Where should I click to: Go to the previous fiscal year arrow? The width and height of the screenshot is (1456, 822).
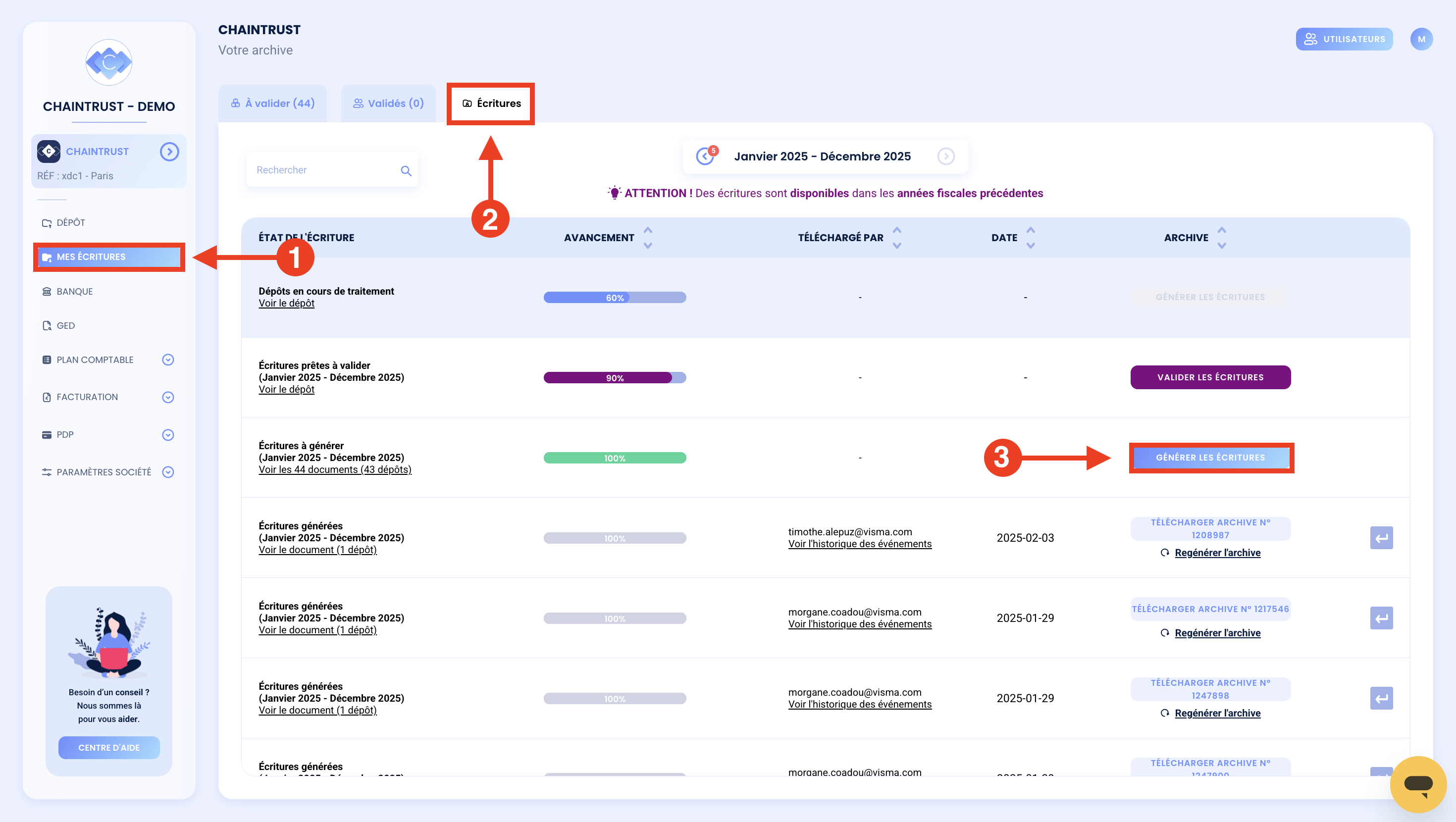pos(705,156)
